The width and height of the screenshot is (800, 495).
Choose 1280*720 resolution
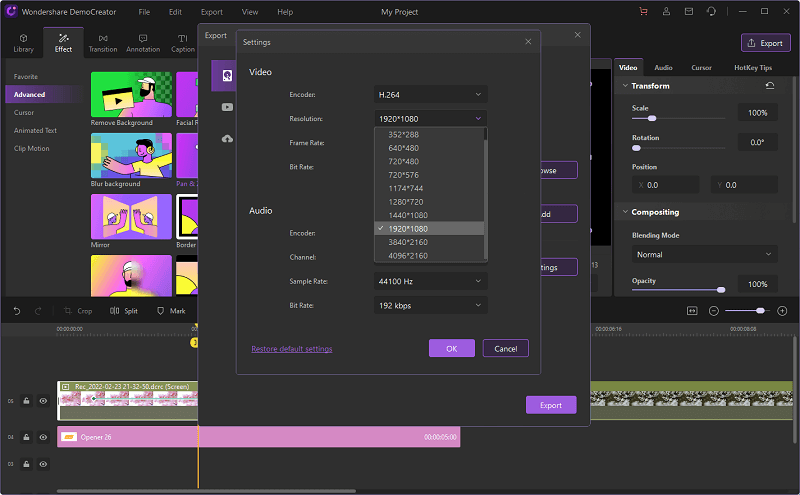coord(429,202)
